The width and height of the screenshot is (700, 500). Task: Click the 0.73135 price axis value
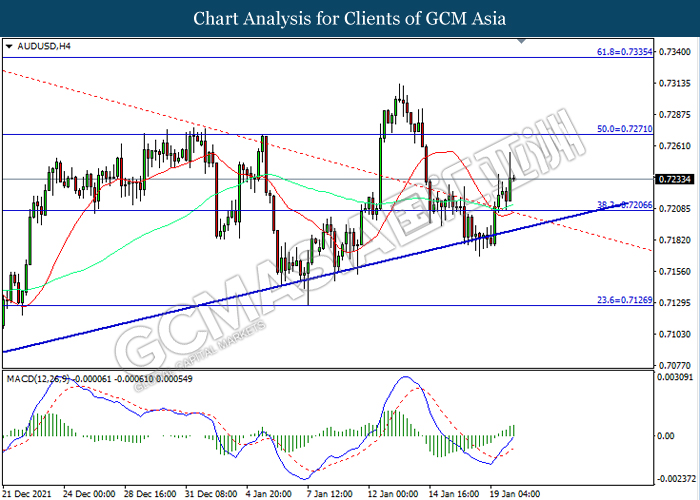tap(675, 83)
